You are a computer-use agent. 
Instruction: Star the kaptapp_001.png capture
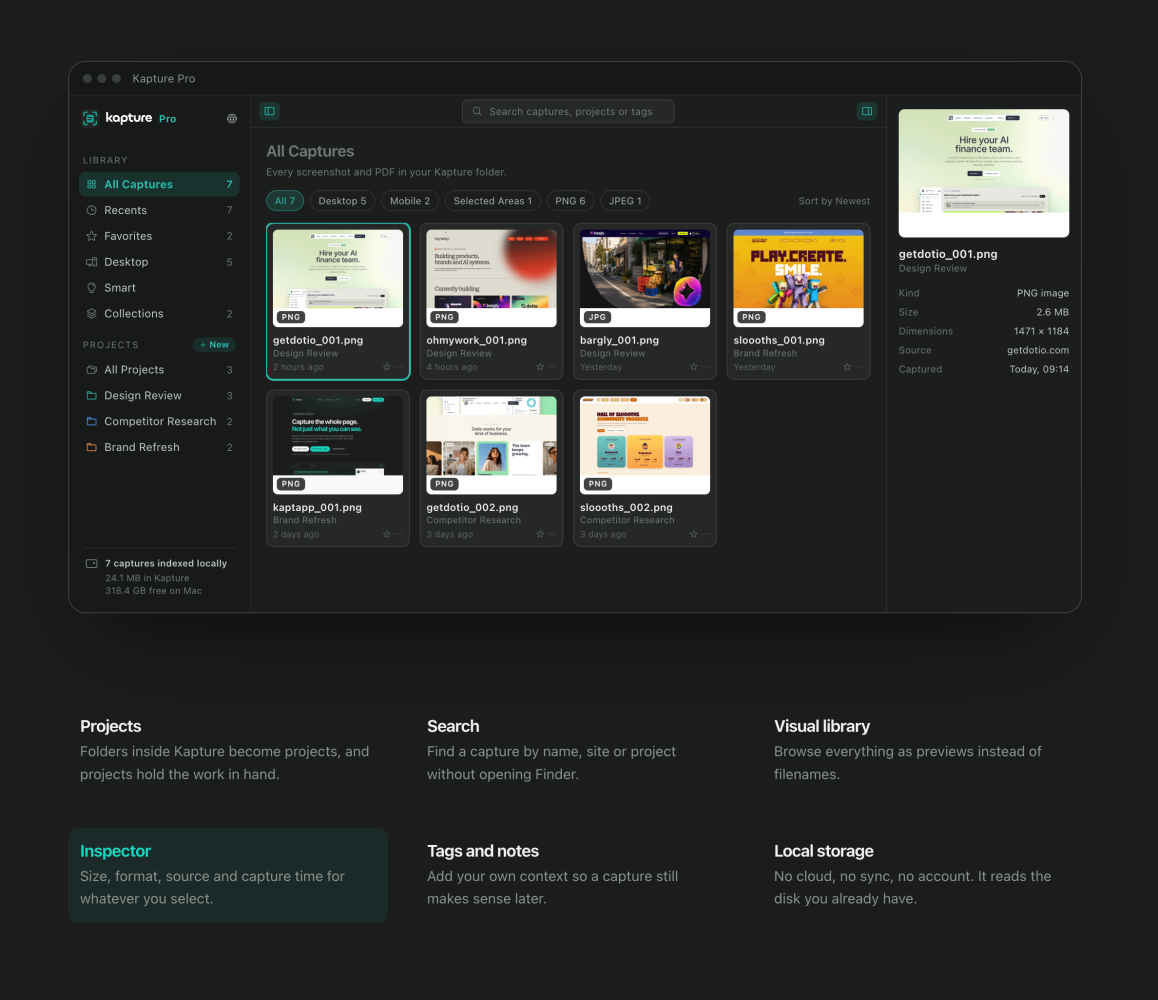click(x=386, y=534)
